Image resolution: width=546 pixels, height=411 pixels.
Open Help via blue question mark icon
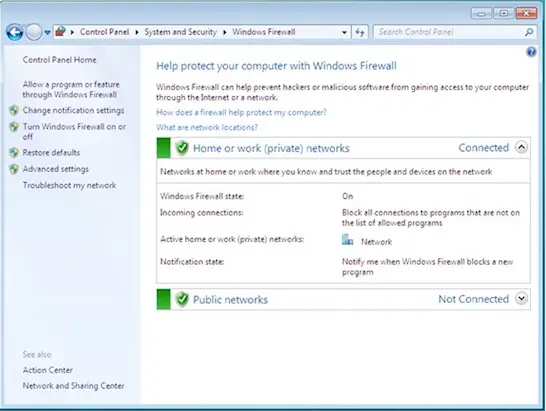click(531, 52)
